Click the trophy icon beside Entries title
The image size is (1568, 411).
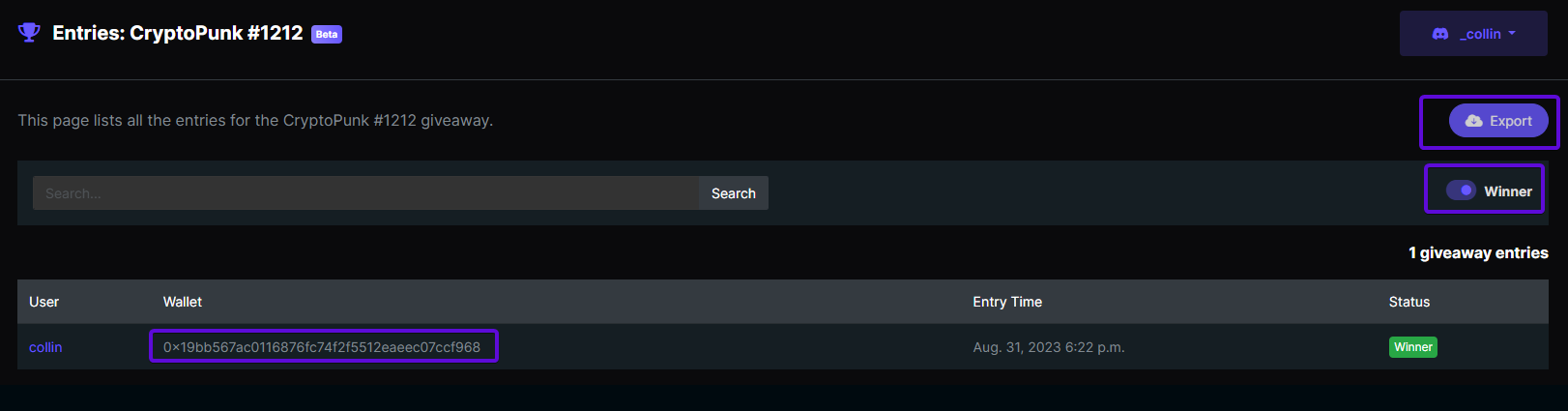29,33
